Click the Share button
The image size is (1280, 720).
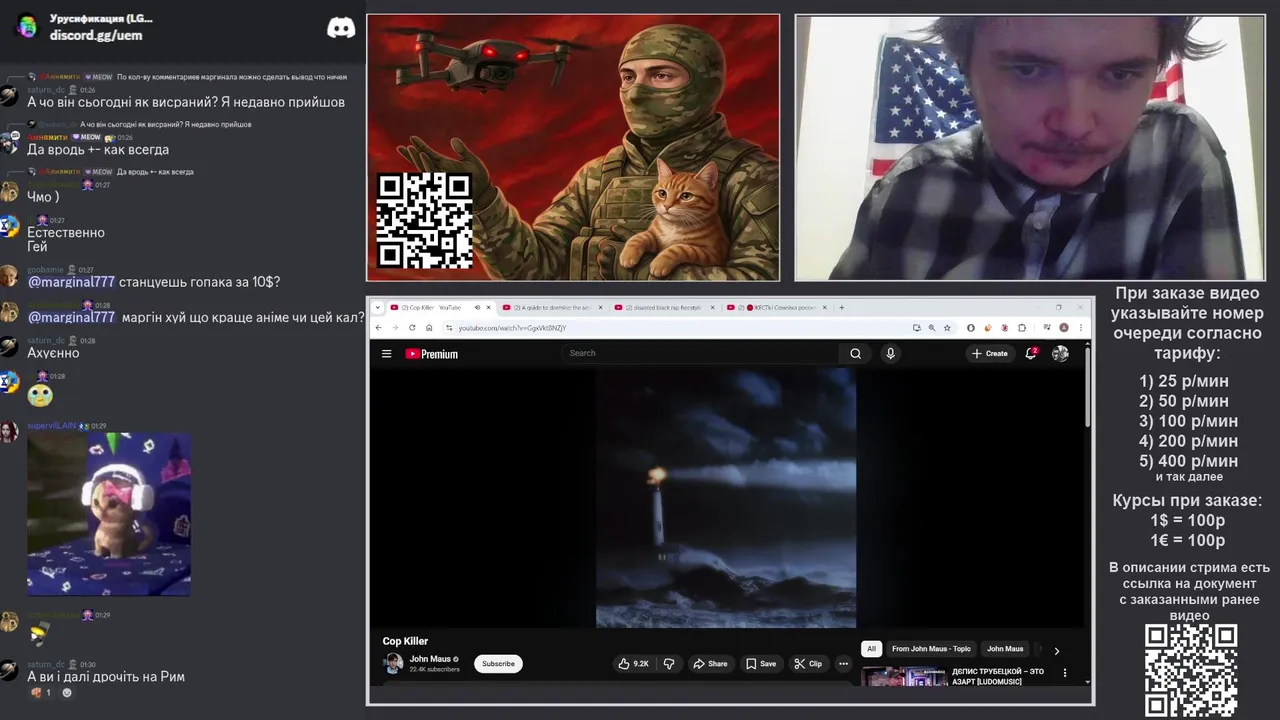710,663
